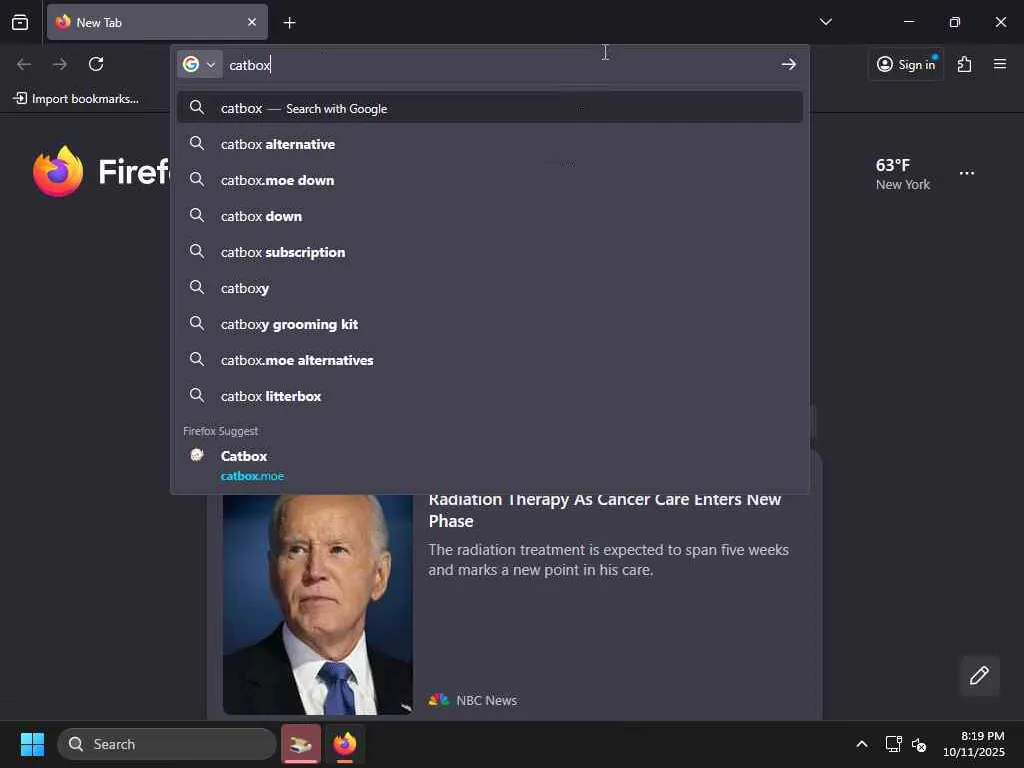Image resolution: width=1024 pixels, height=768 pixels.
Task: Open the Google search engine selector dropdown
Action: (200, 64)
